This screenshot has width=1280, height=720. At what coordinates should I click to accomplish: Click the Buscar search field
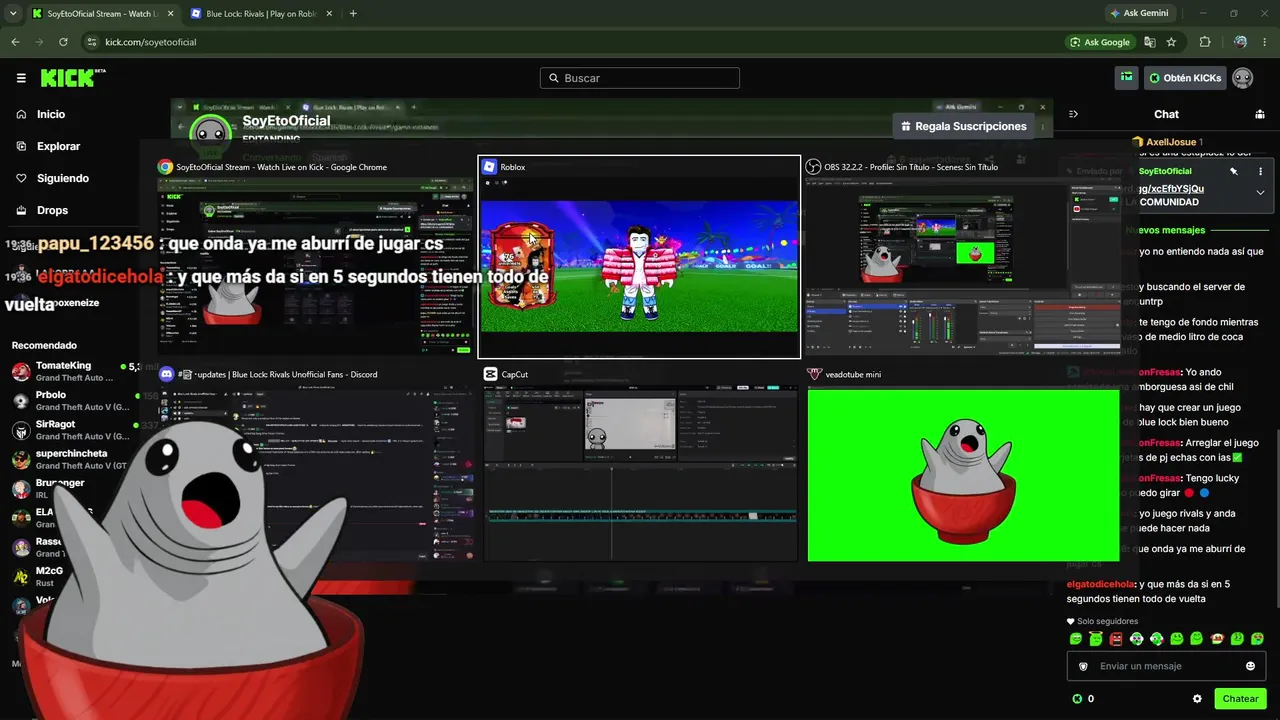click(640, 78)
